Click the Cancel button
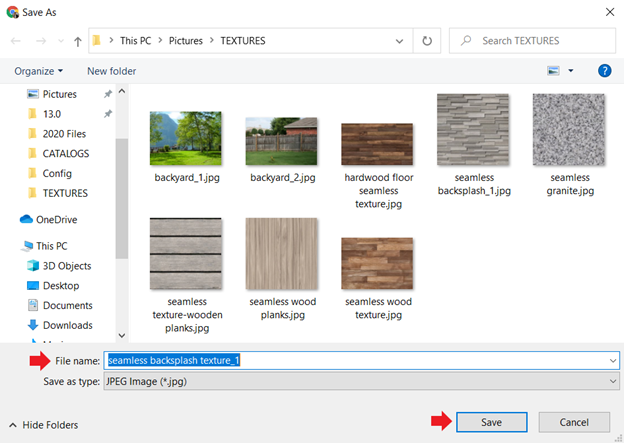The image size is (624, 443). 574,422
